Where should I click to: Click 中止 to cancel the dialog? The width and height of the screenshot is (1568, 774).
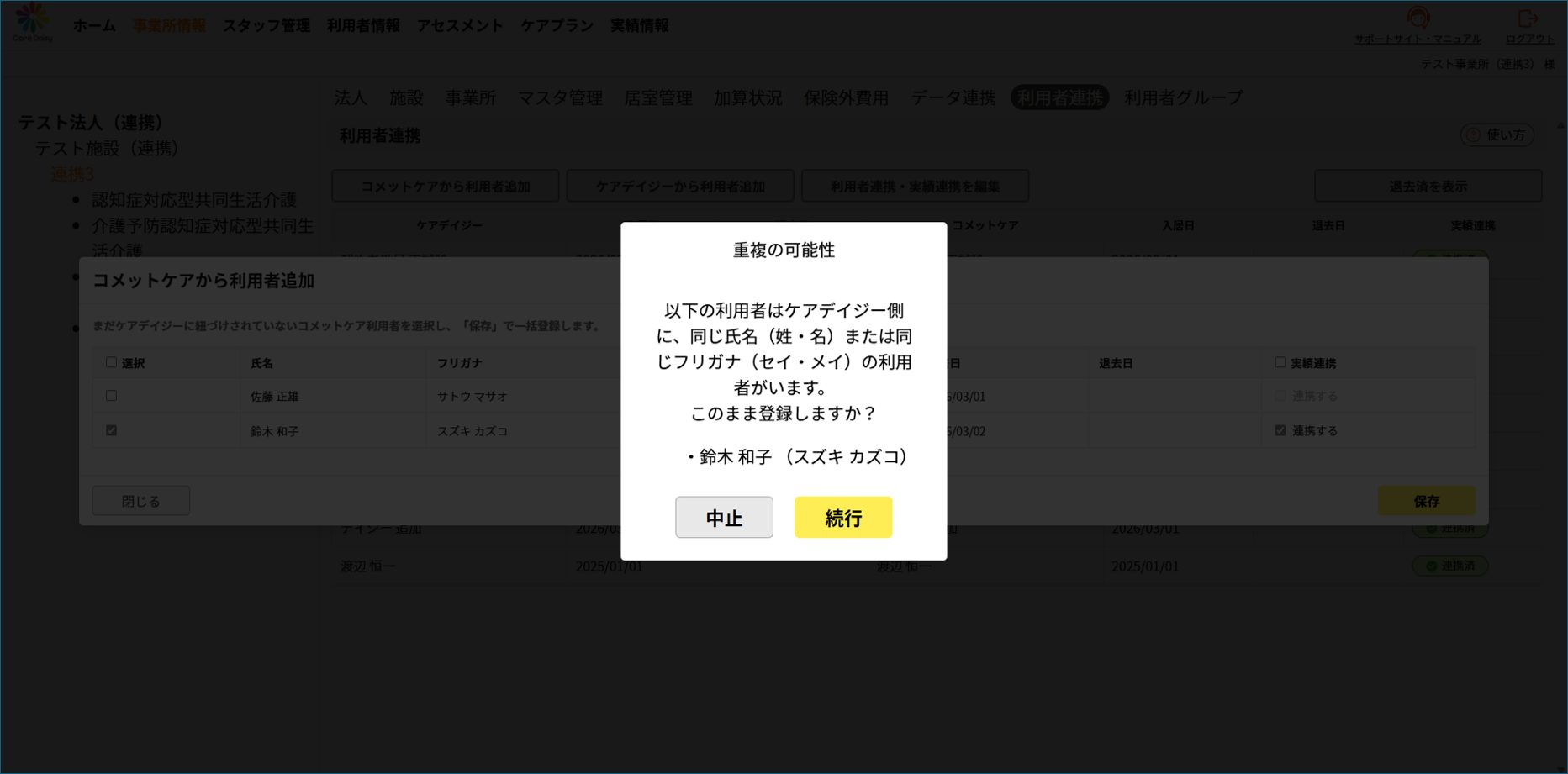click(x=724, y=517)
